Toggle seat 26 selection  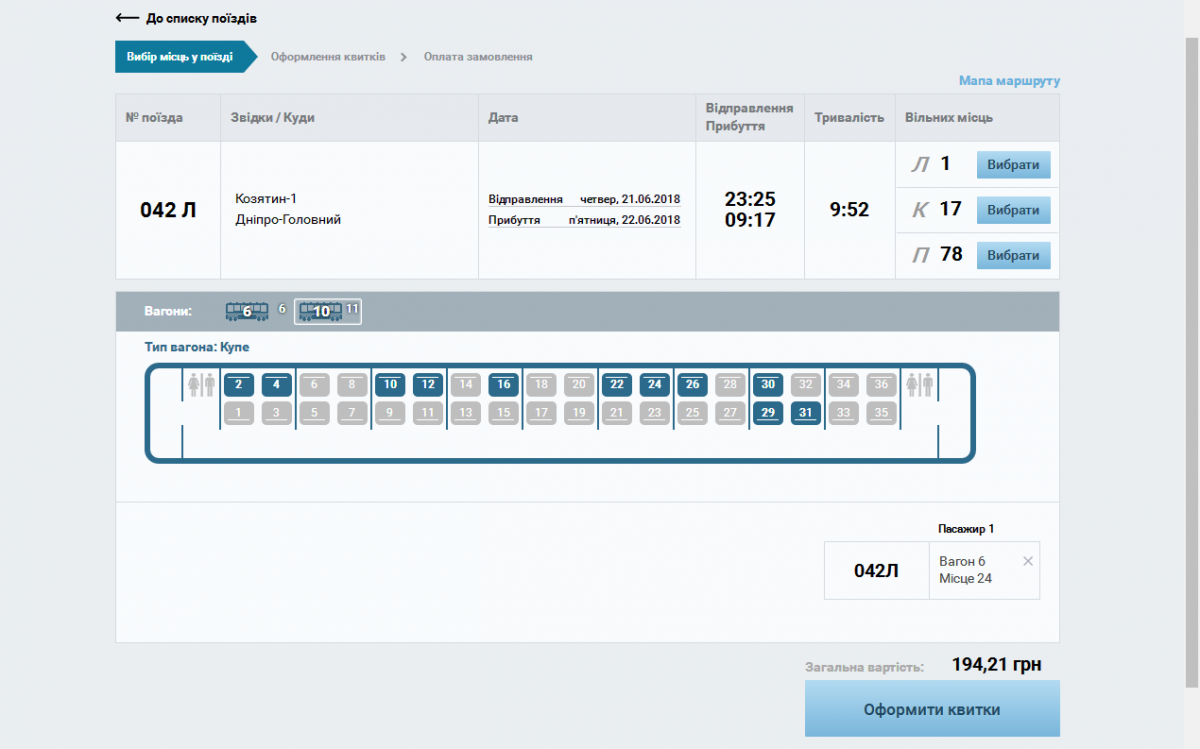coord(692,384)
